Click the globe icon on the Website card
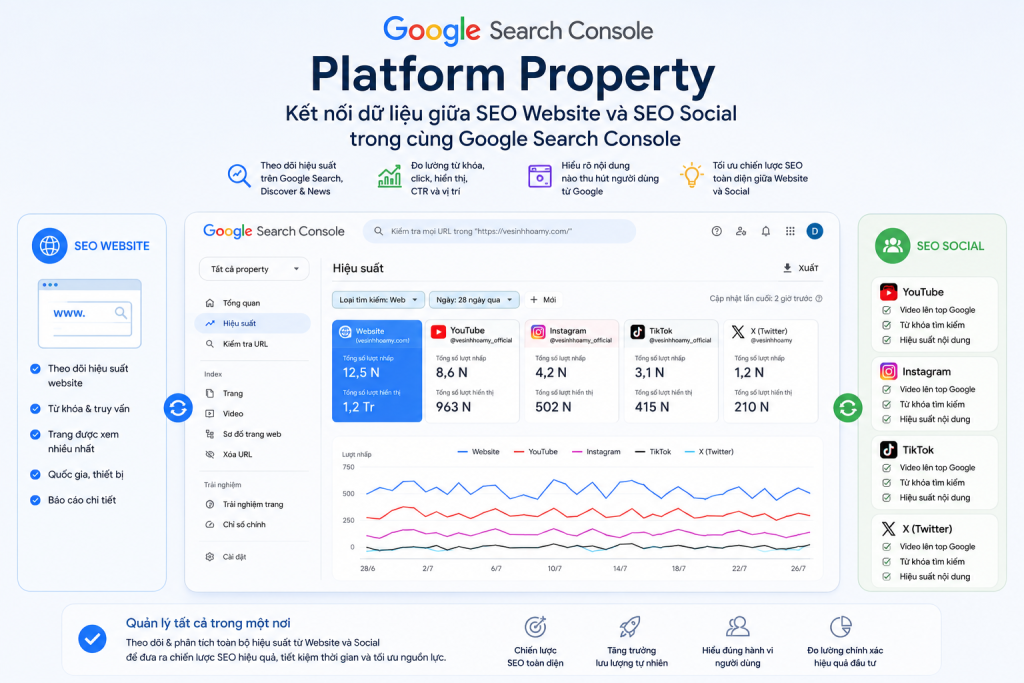This screenshot has width=1024, height=683. click(x=345, y=332)
